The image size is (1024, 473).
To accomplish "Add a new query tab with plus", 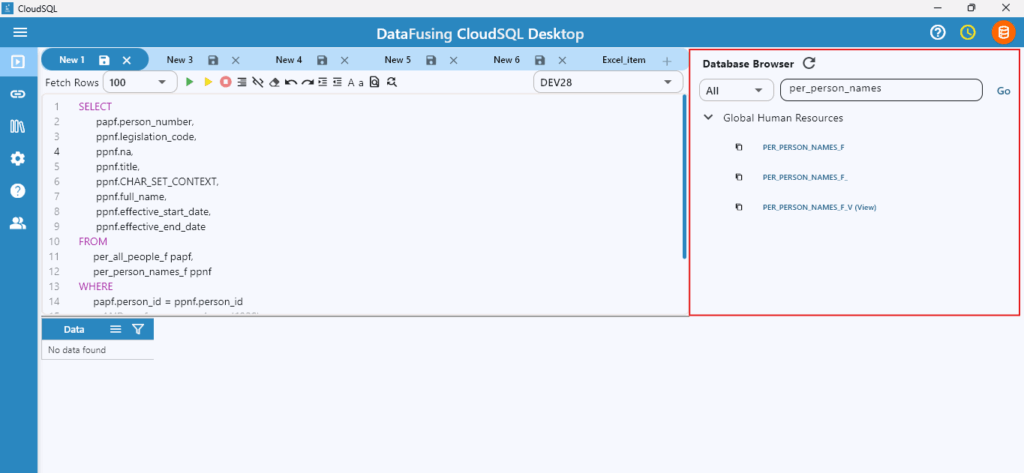I will 667,61.
